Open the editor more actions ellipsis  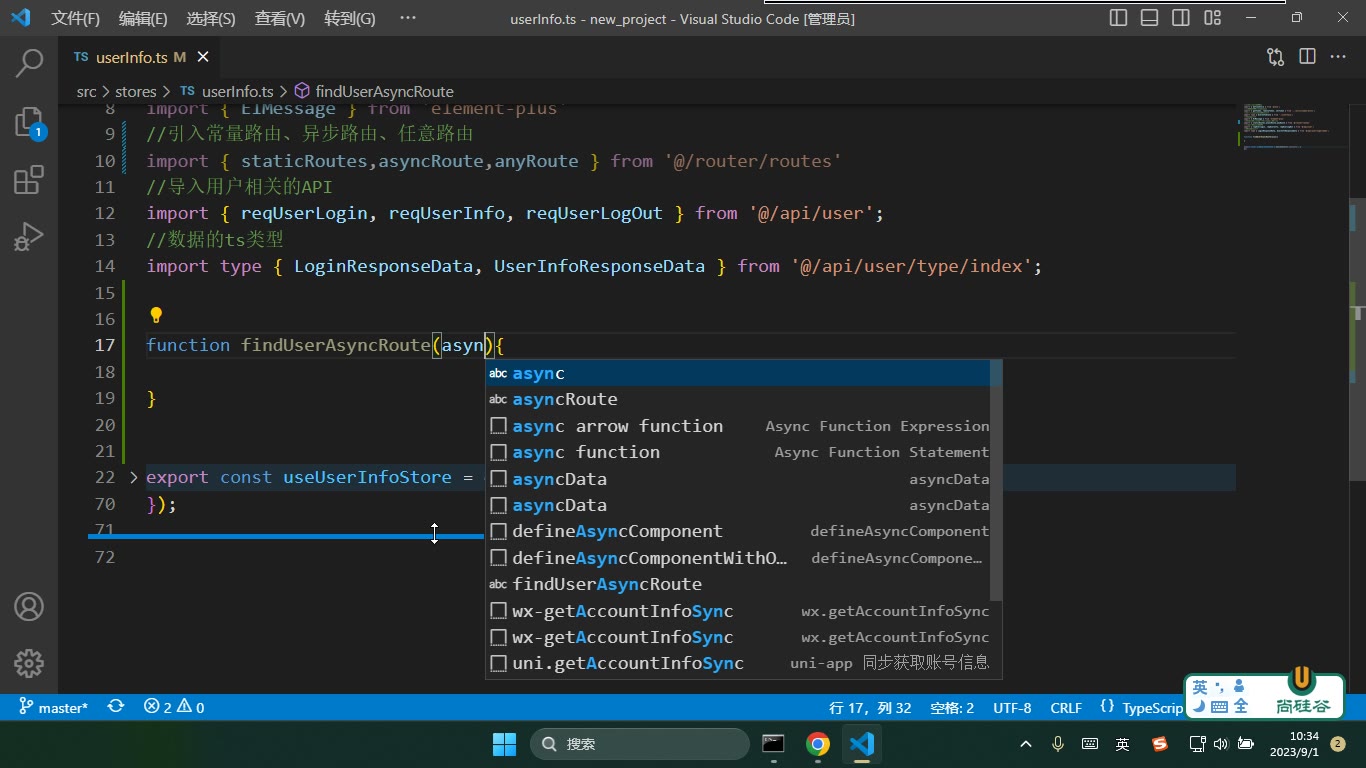coord(1338,57)
